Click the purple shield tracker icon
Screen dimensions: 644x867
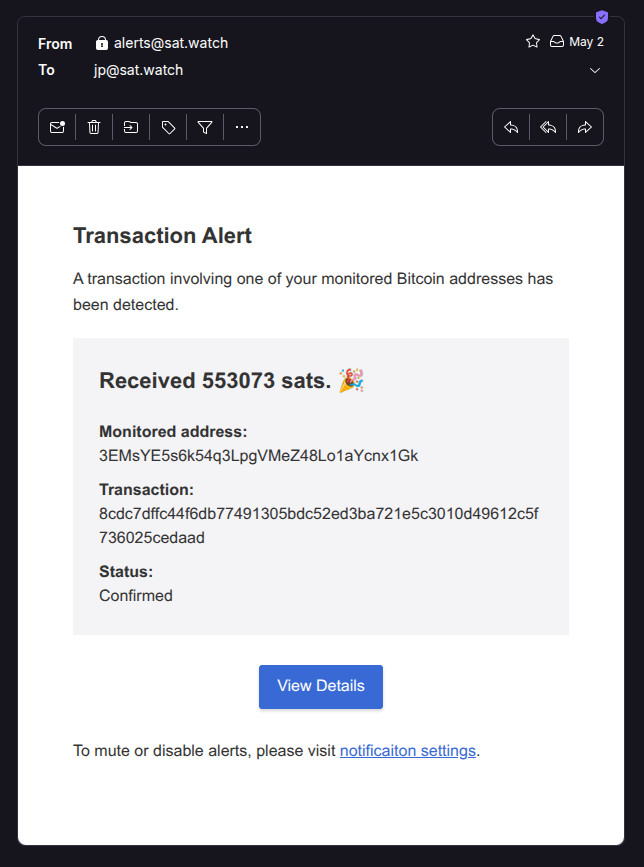click(602, 17)
